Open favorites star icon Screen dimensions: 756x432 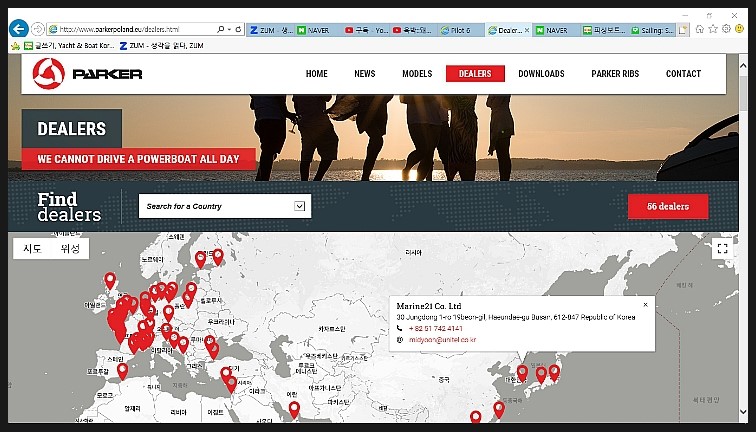[x=713, y=29]
